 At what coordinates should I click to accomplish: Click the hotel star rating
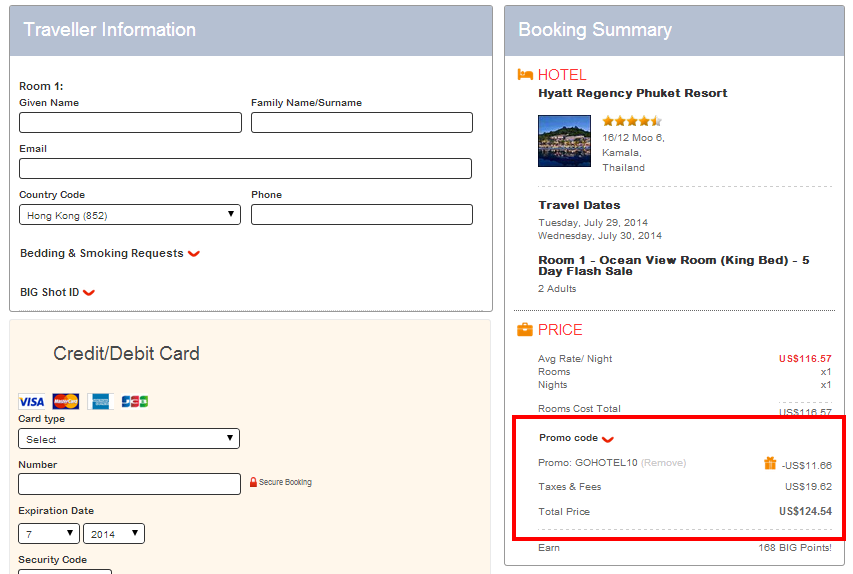tap(632, 121)
